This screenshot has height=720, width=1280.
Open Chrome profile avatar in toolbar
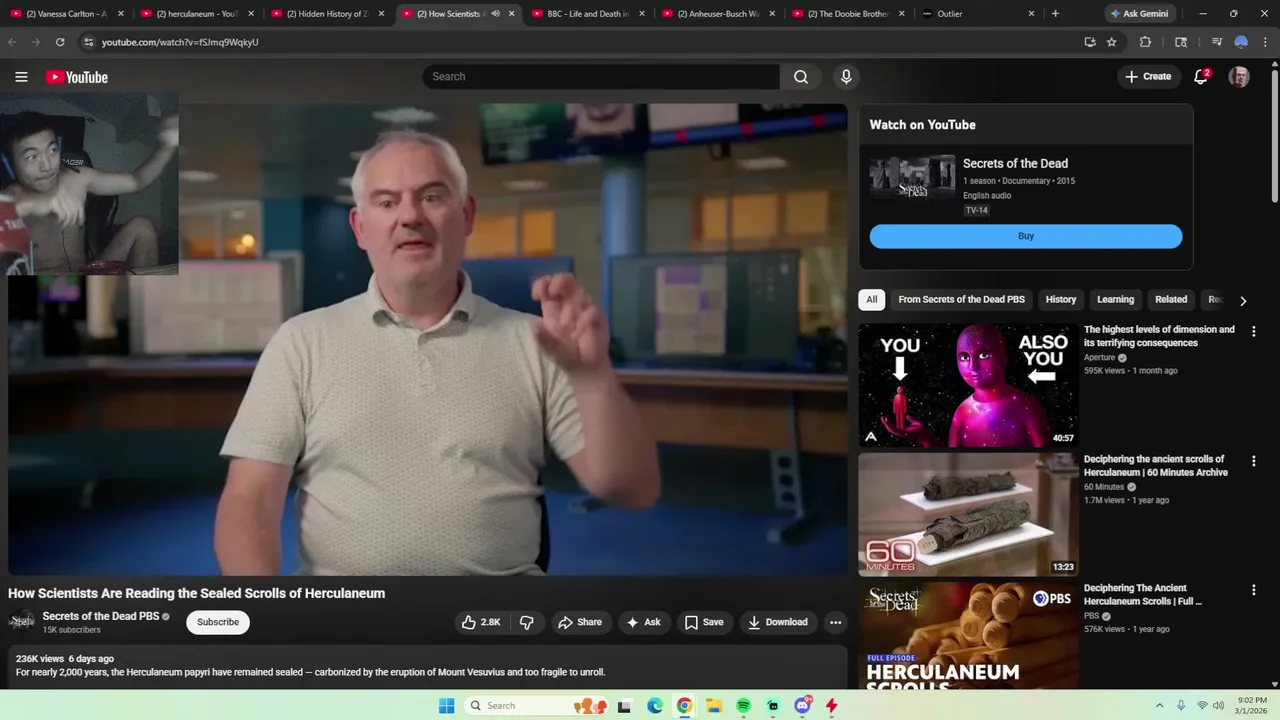1241,42
